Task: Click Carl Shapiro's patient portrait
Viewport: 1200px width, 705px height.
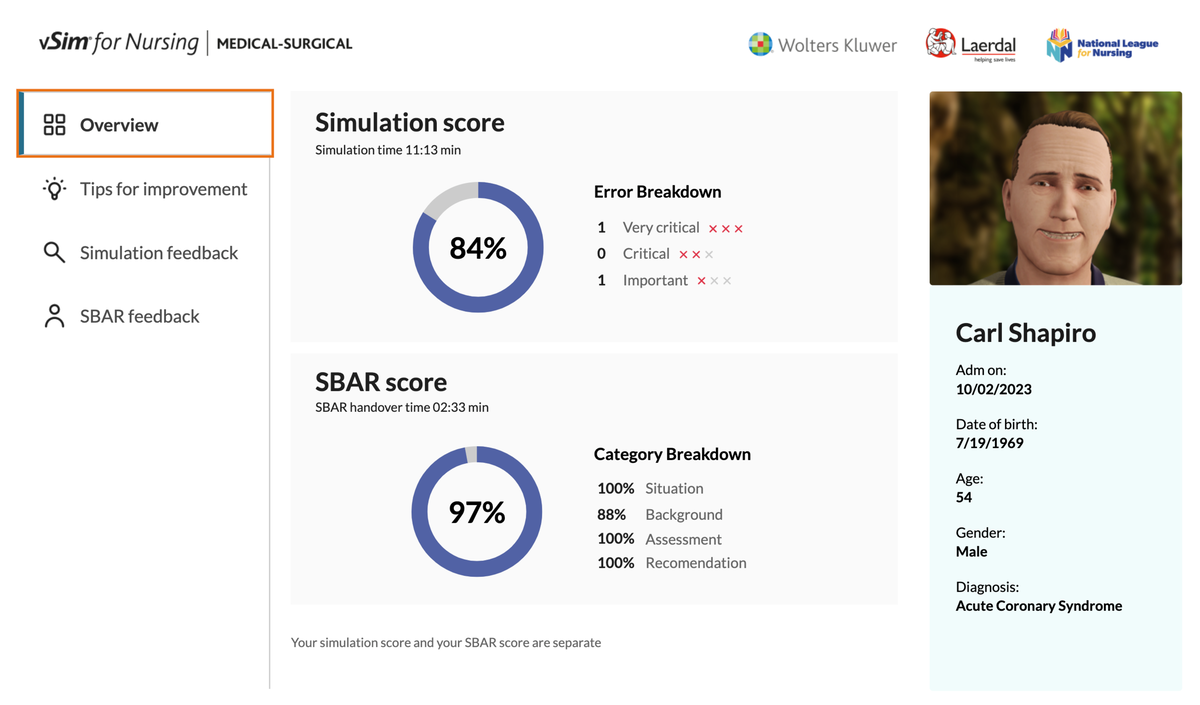Action: [1055, 189]
